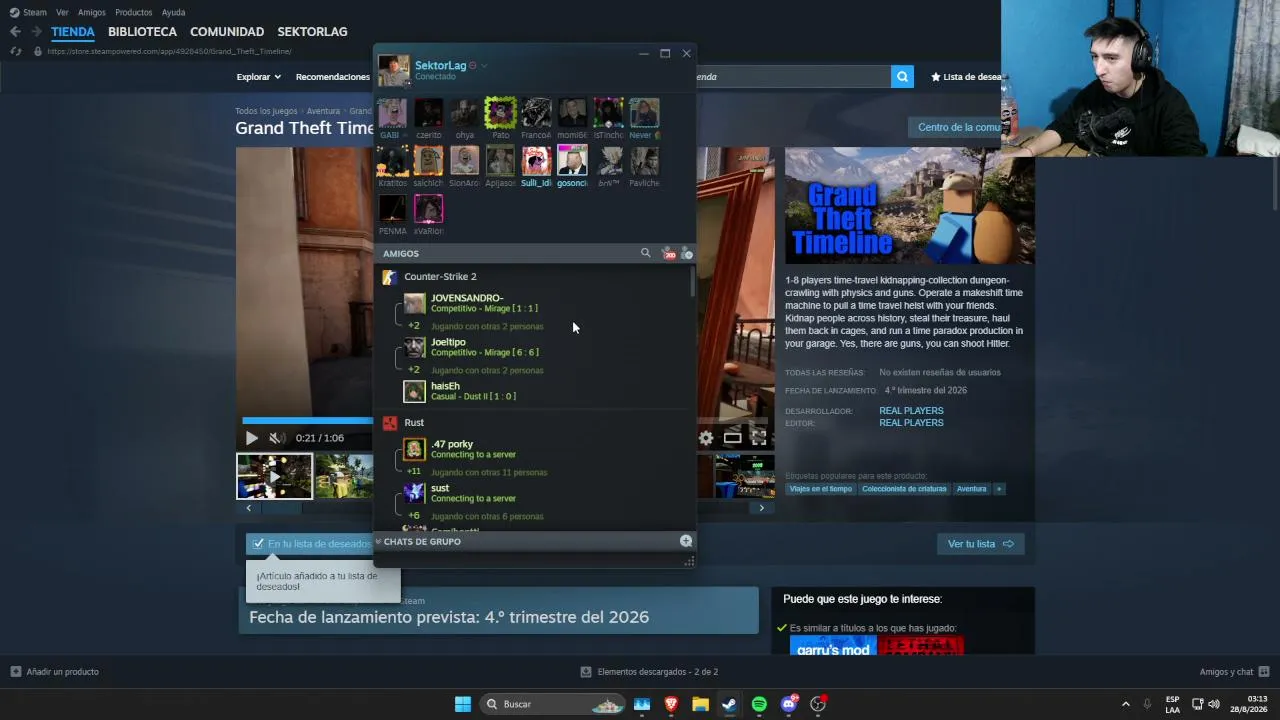1280x720 pixels.
Task: Toggle theater mode on the trailer player
Action: tap(733, 438)
